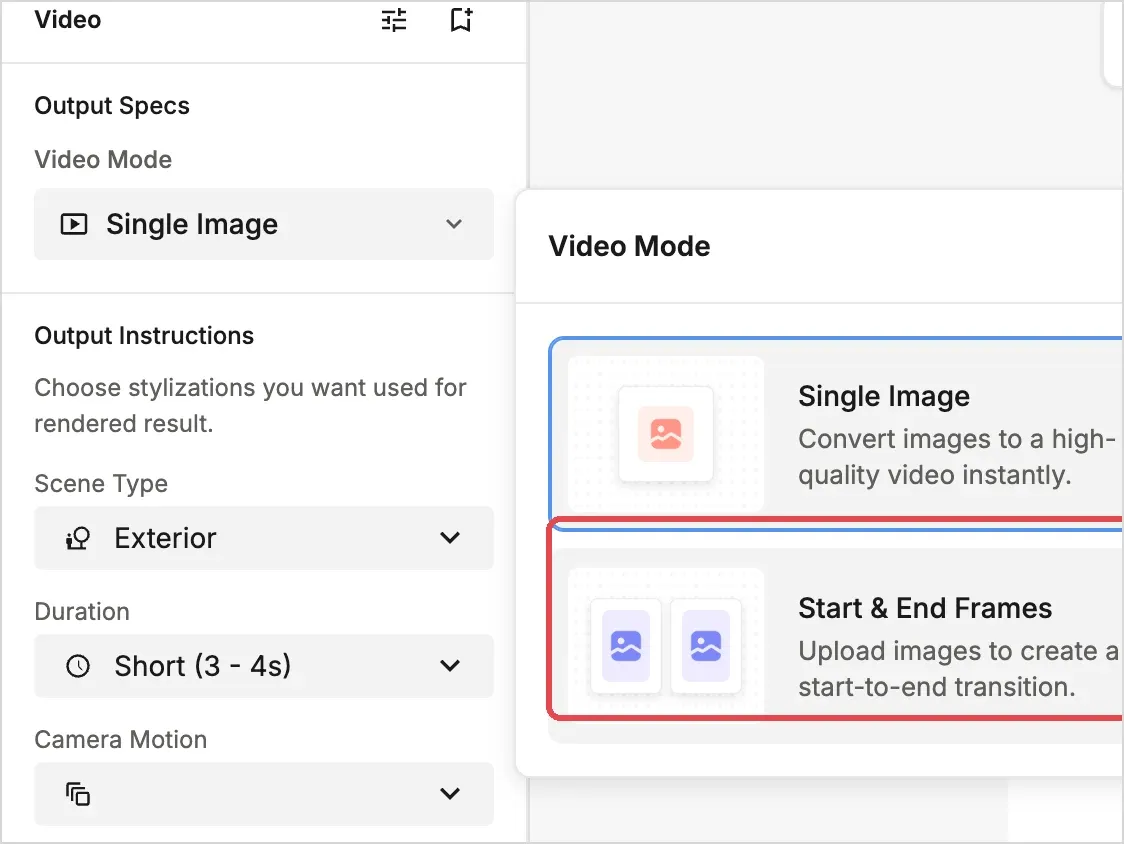1124x844 pixels.
Task: Expand the Camera Motion dropdown
Action: (x=264, y=794)
